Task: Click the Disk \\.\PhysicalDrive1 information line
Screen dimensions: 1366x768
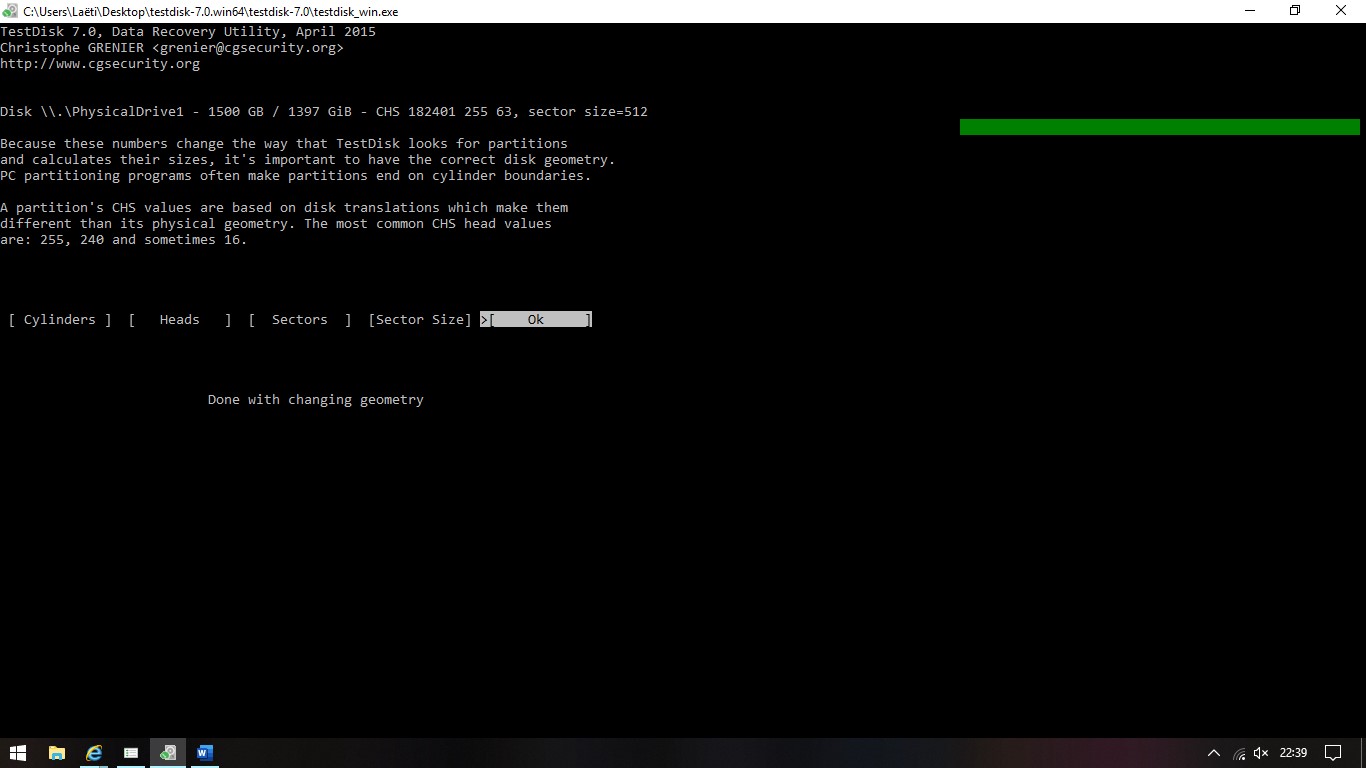Action: pyautogui.click(x=324, y=112)
